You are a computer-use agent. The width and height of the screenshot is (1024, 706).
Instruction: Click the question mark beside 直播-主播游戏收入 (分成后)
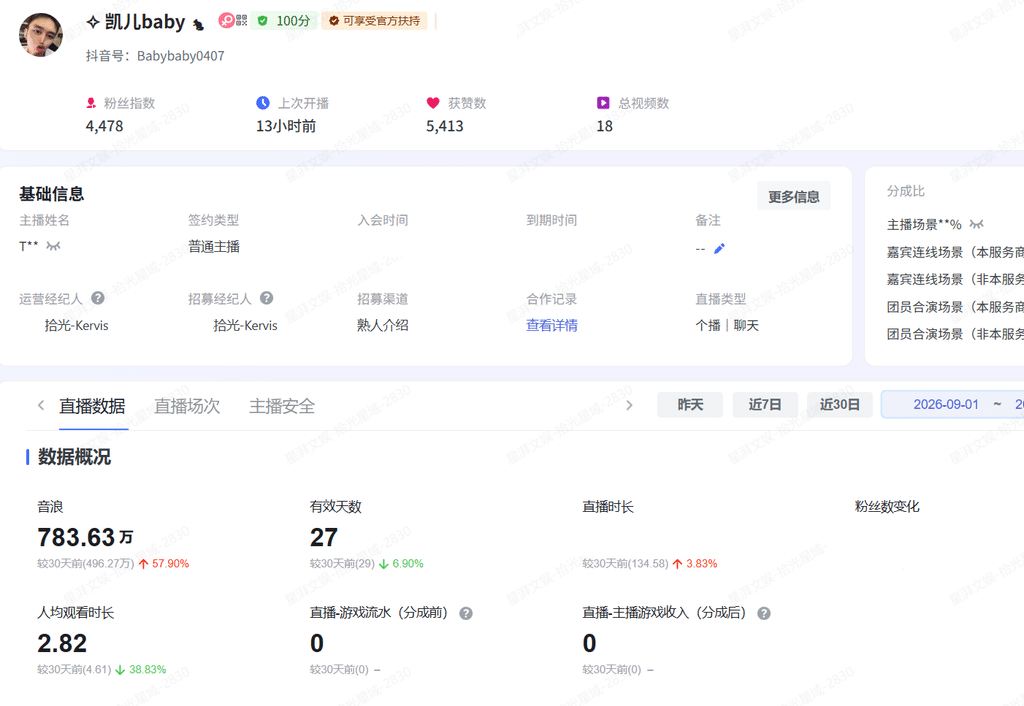[x=763, y=613]
